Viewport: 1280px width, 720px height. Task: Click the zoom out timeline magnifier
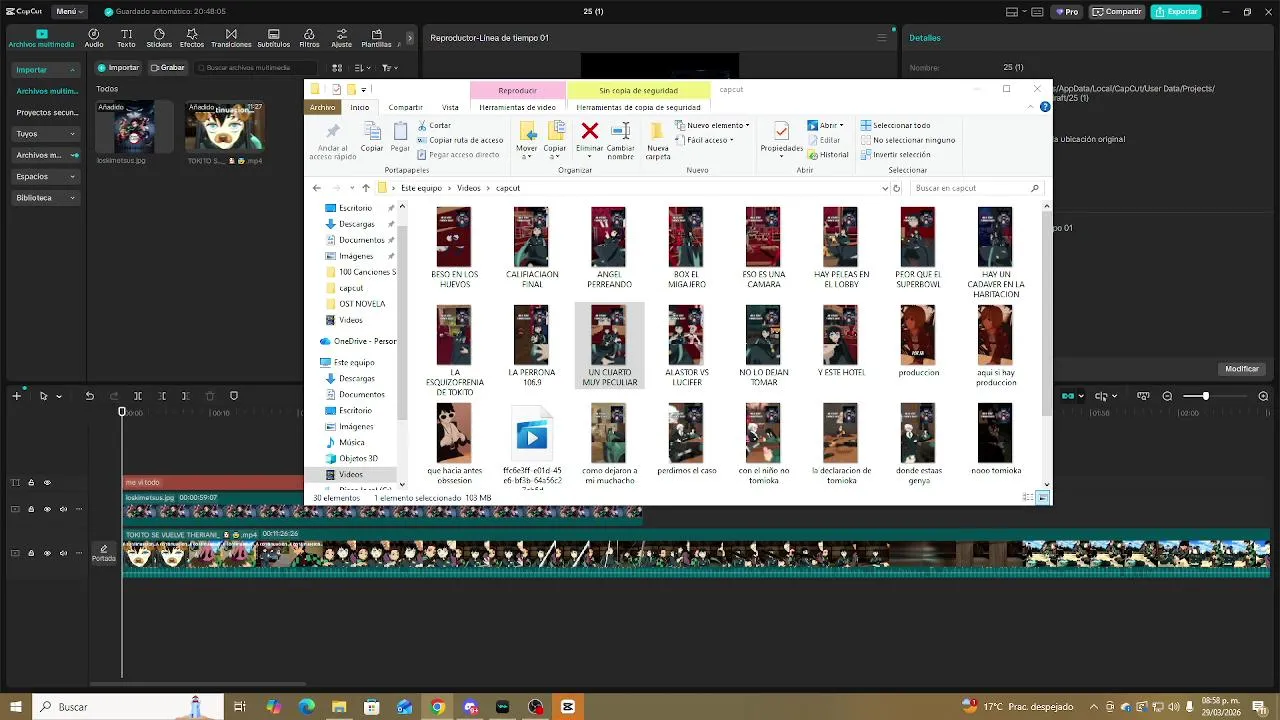(x=1167, y=396)
